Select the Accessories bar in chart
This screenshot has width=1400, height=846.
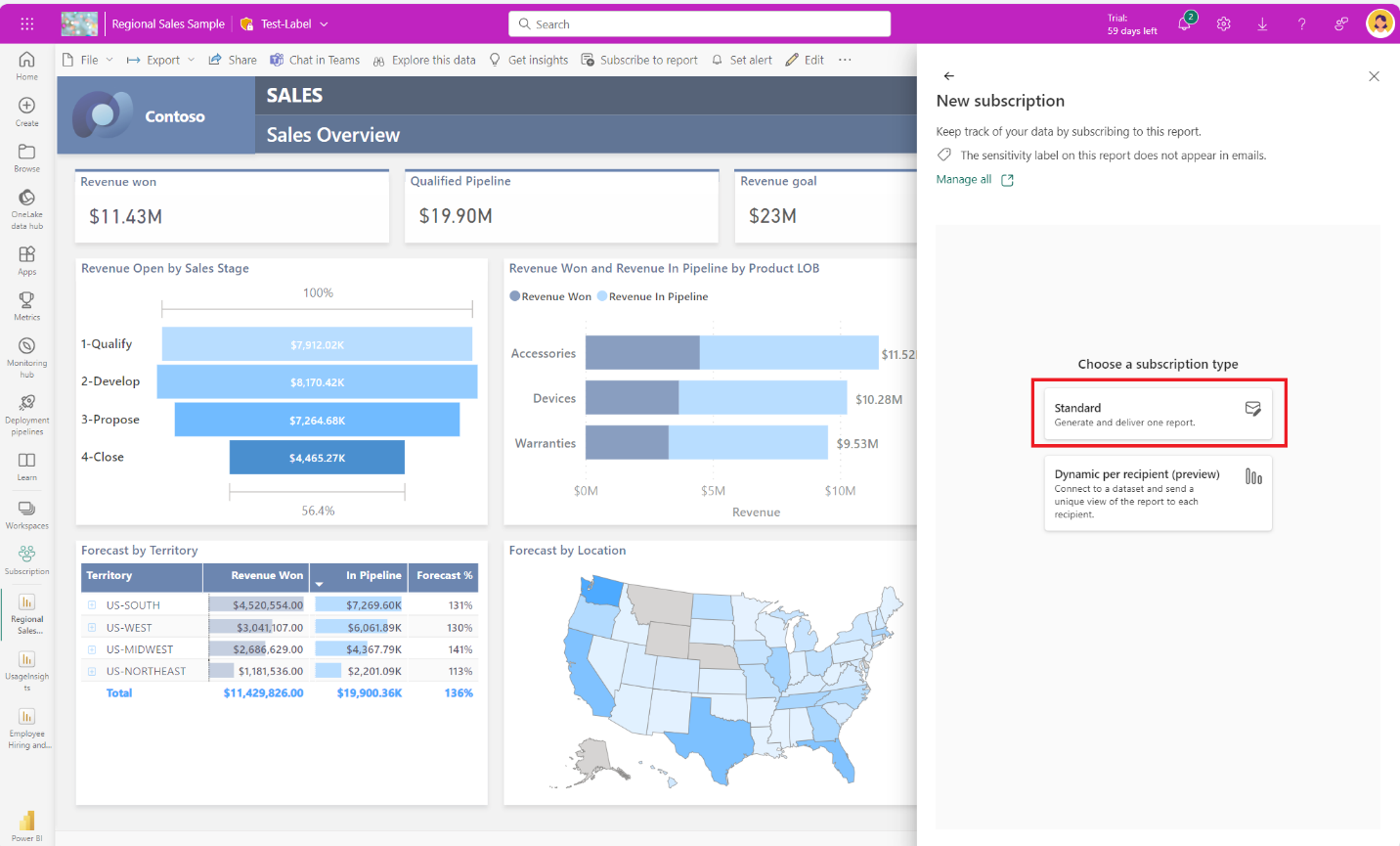click(x=731, y=353)
